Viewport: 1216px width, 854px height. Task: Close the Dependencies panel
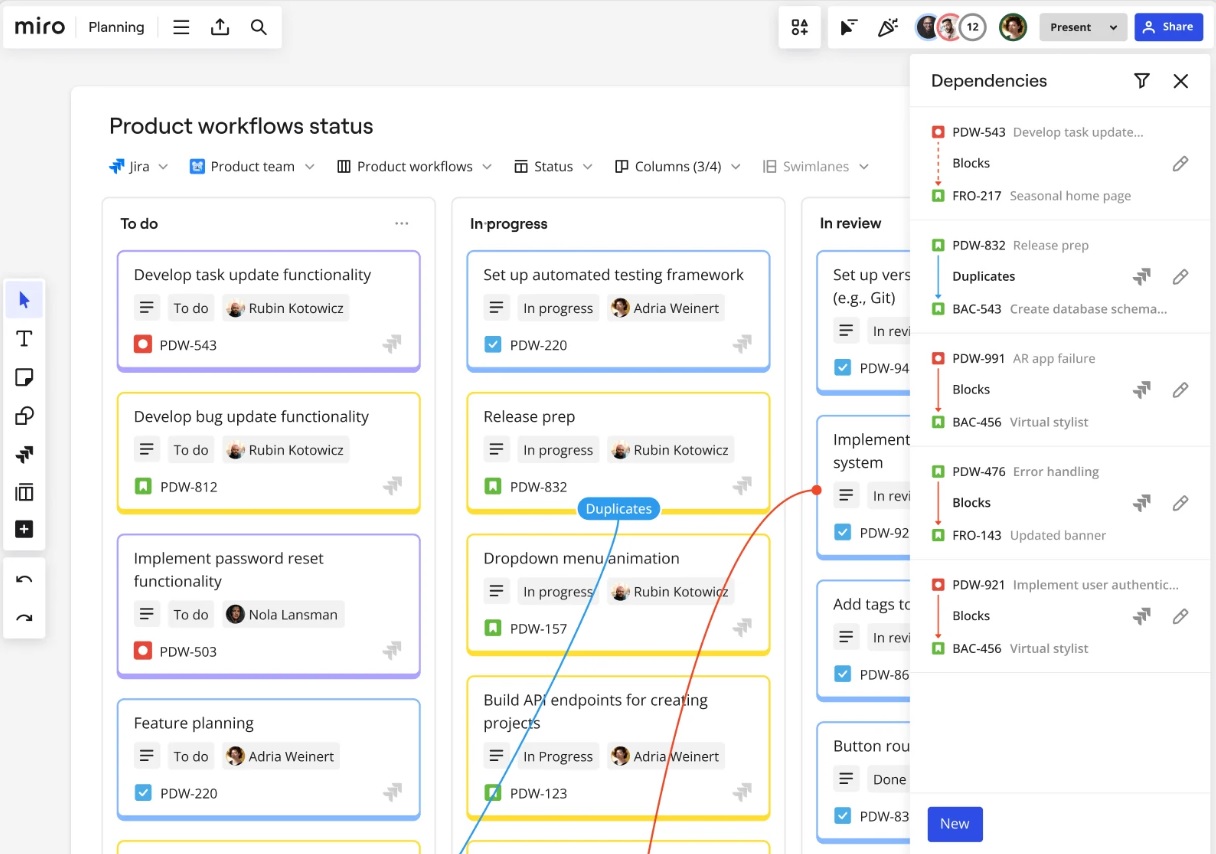coord(1181,81)
